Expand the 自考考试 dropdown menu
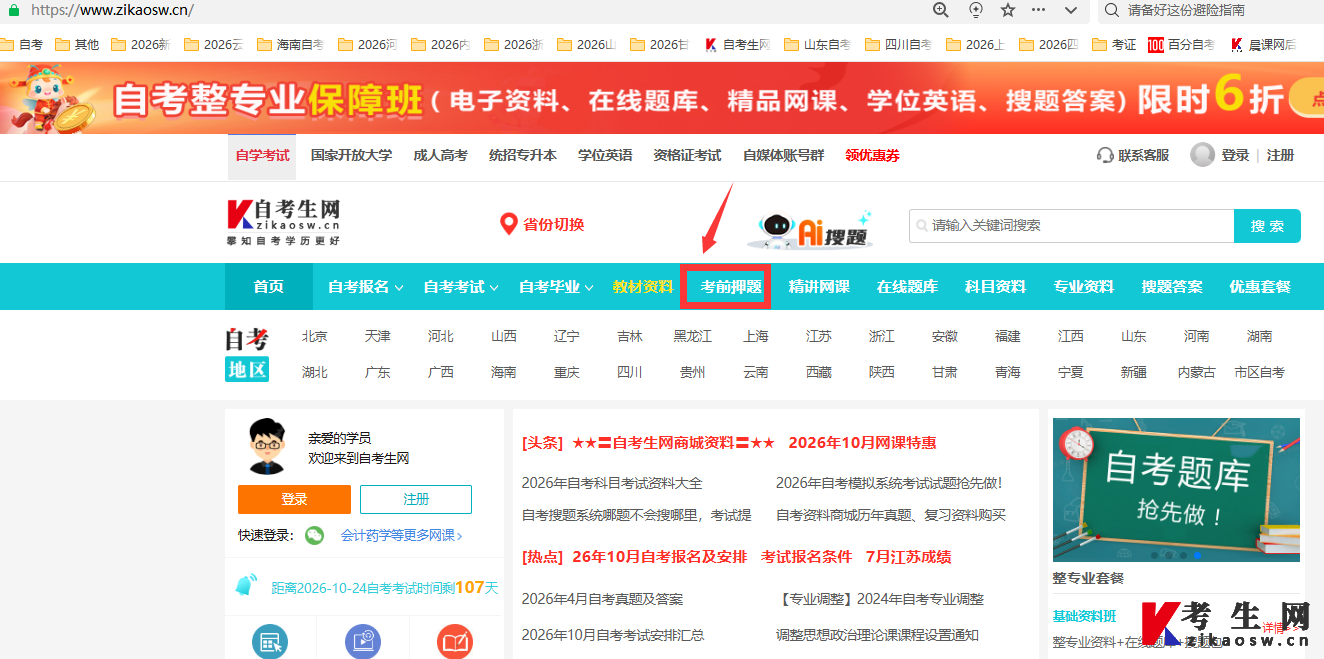Viewport: 1324px width, 659px height. pyautogui.click(x=461, y=287)
